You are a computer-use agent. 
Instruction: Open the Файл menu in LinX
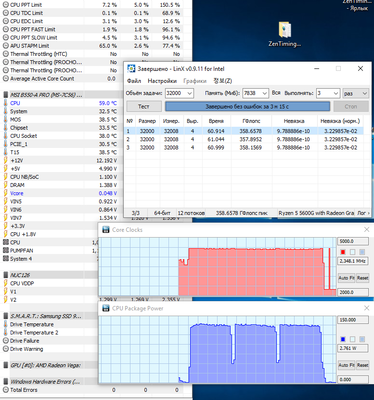[134, 81]
